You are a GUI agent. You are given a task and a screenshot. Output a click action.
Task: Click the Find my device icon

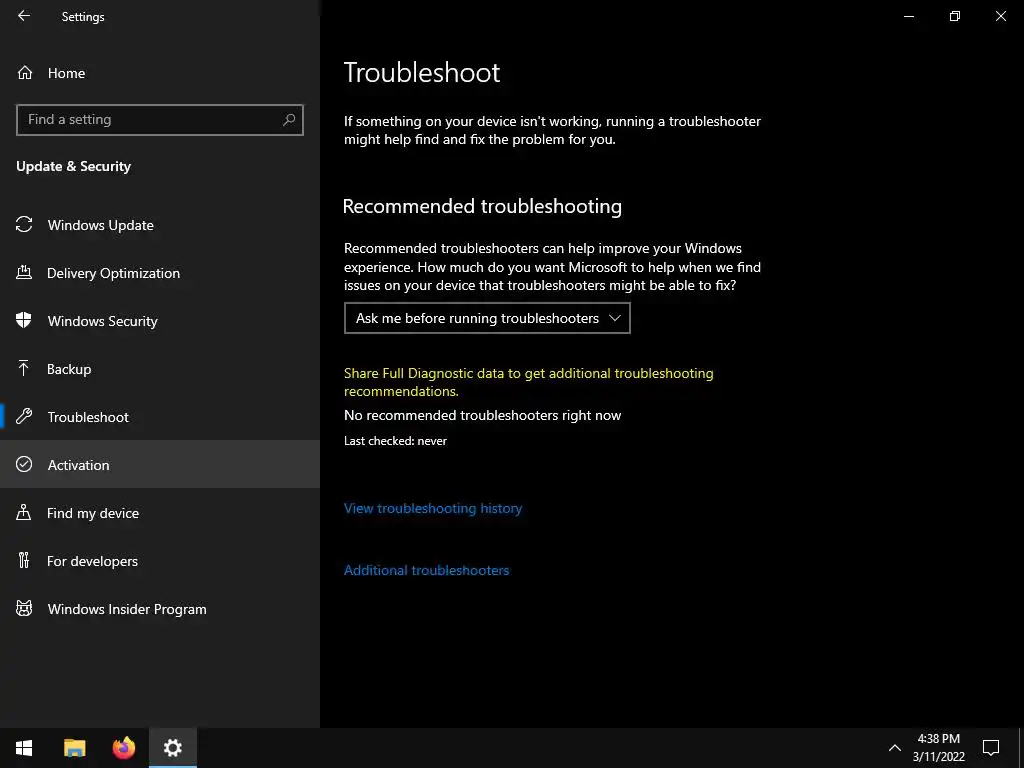click(24, 513)
